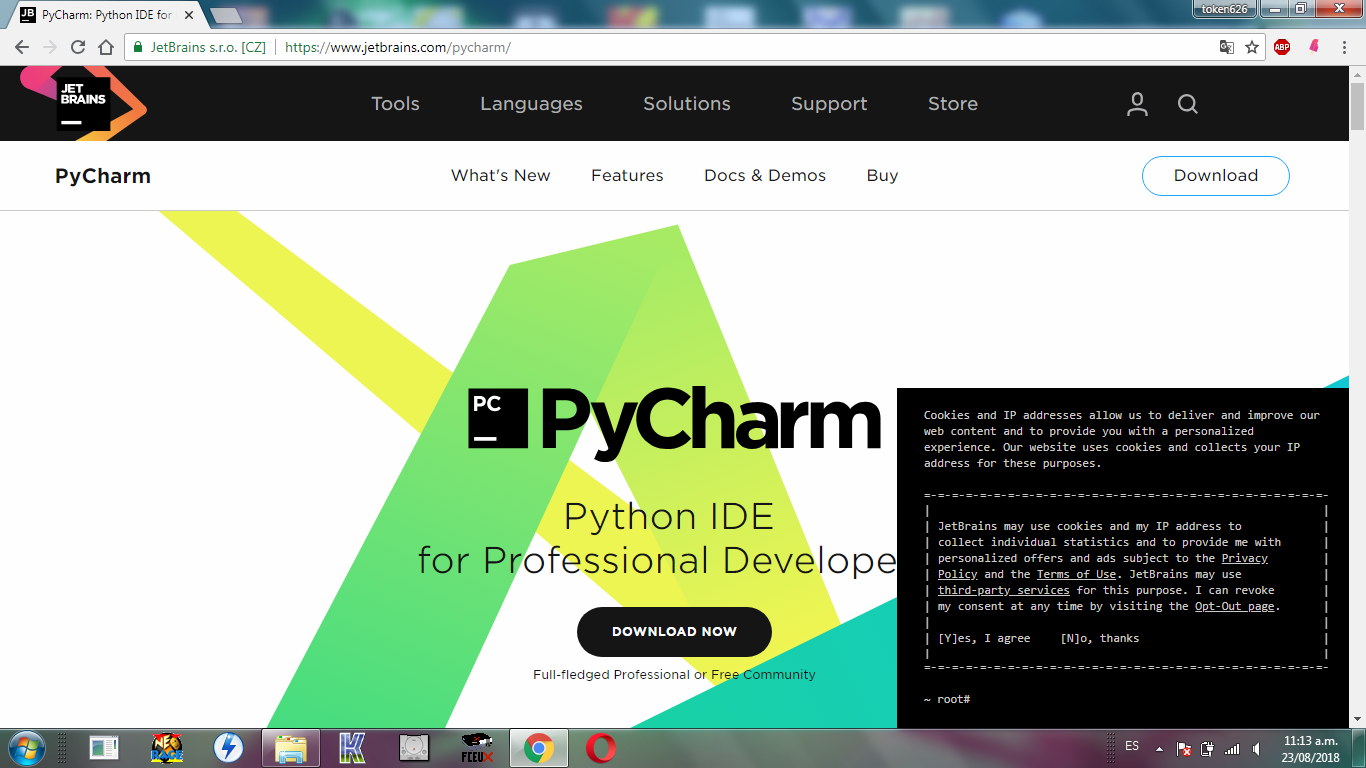Viewport: 1366px width, 768px height.
Task: Open the Chrome menu with three dots
Action: (1345, 46)
